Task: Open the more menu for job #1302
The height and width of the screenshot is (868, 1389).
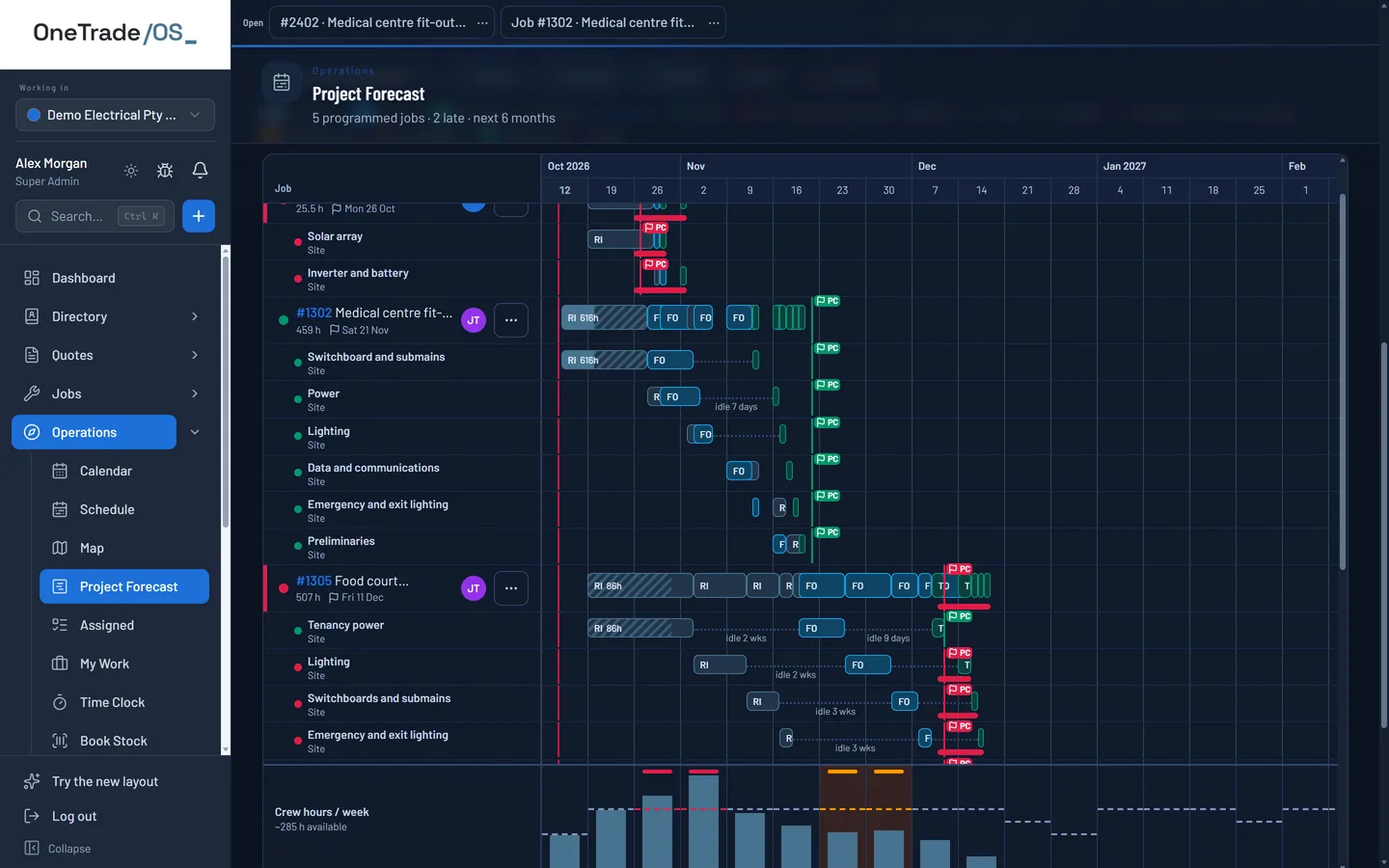Action: 511,320
